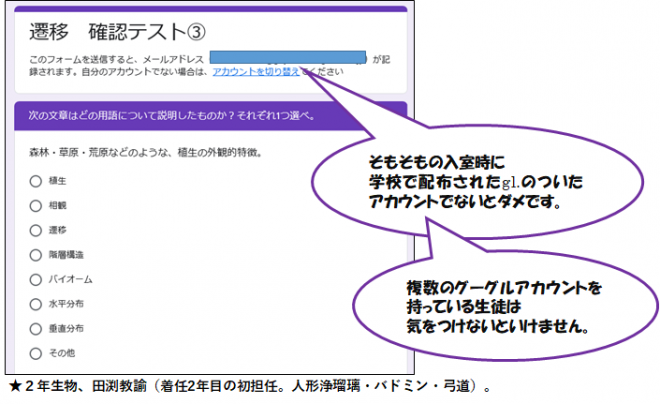Select 階層構造 as the answer
This screenshot has height=404, width=660.
pyautogui.click(x=35, y=255)
